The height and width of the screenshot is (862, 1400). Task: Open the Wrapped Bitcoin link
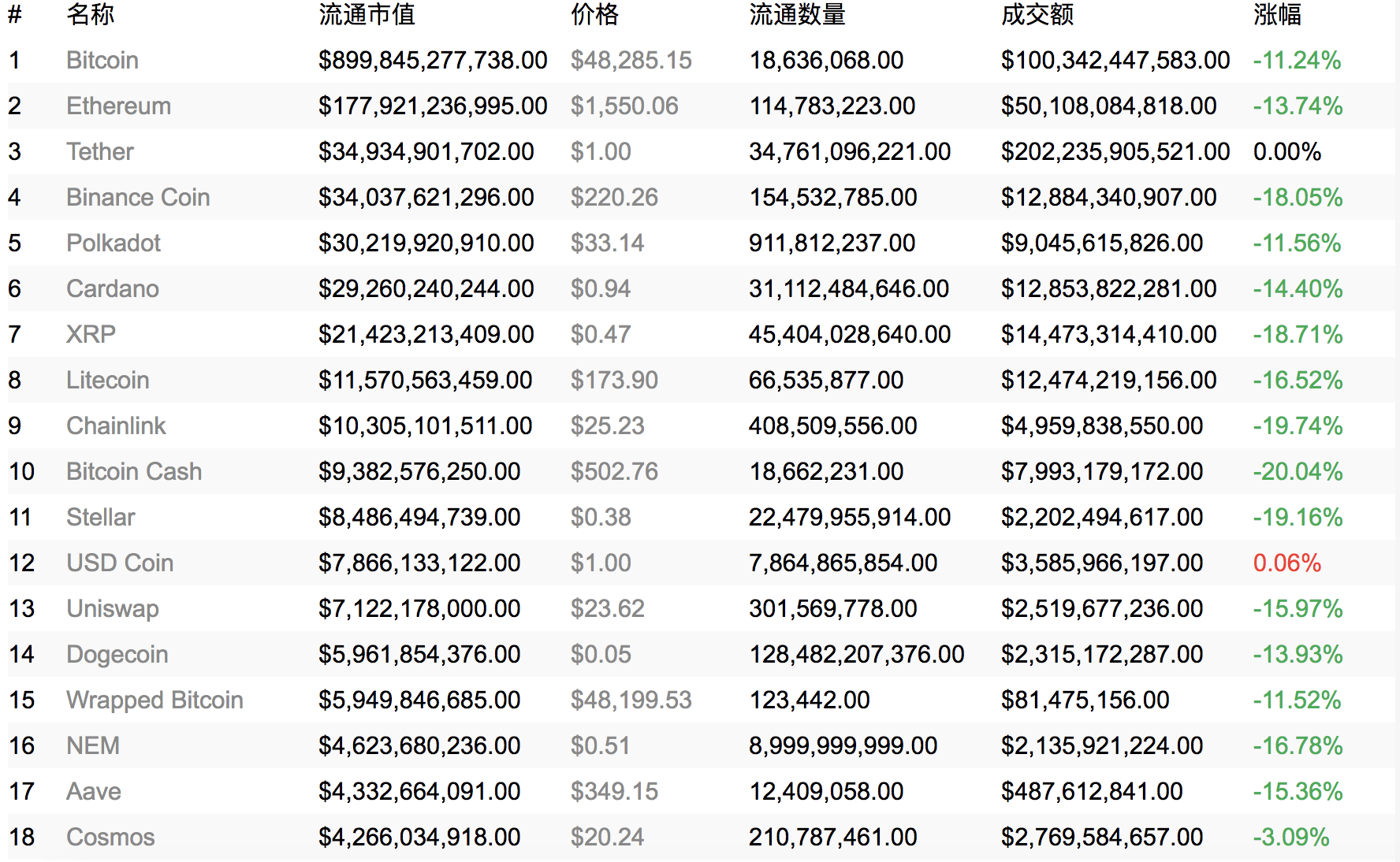(x=155, y=700)
